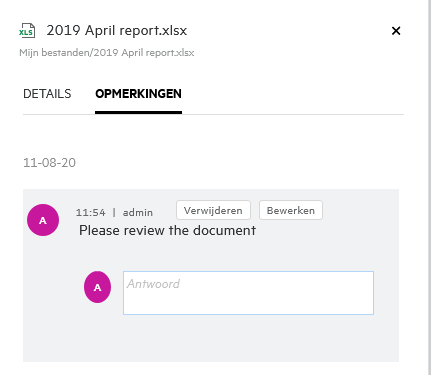Select the OPMERKINGEN tab
431x375 pixels.
click(x=138, y=94)
